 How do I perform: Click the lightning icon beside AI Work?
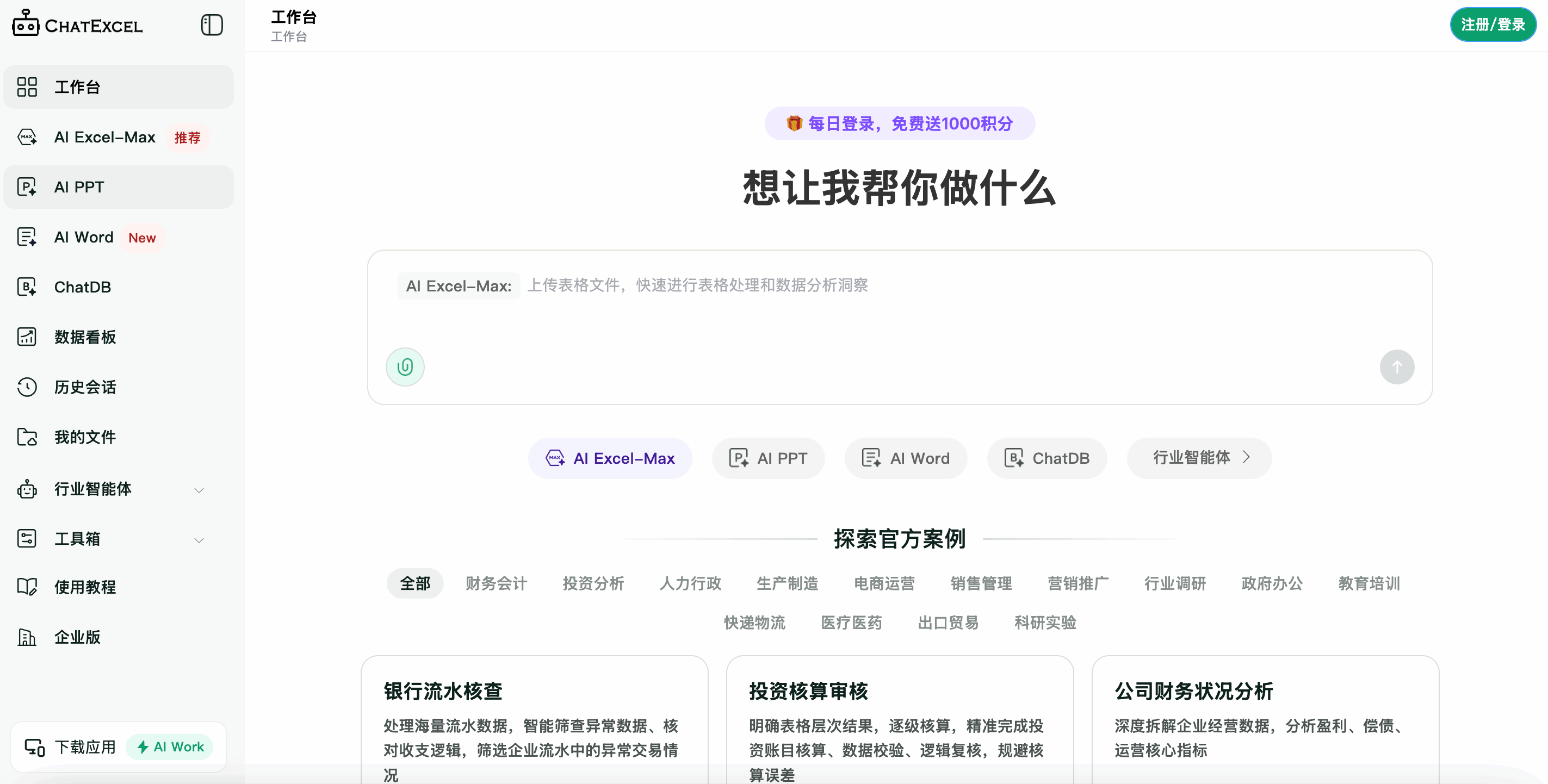143,748
